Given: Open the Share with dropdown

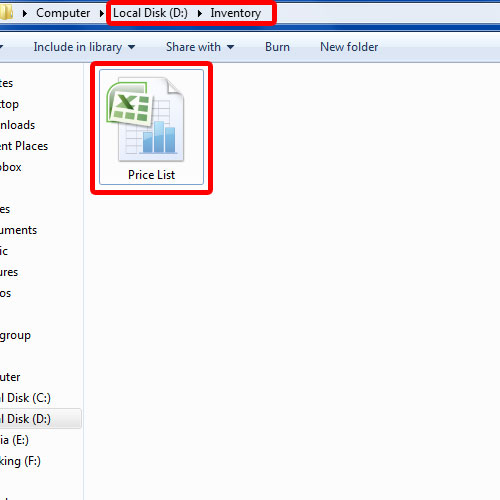Looking at the screenshot, I should pyautogui.click(x=200, y=47).
